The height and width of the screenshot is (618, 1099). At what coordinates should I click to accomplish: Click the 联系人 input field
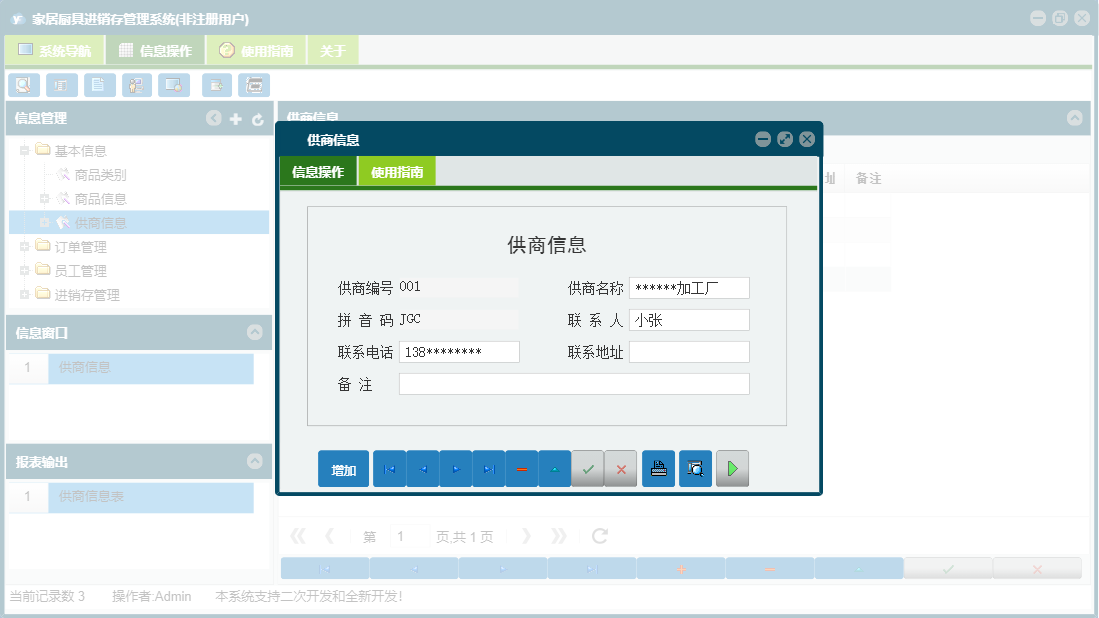690,320
